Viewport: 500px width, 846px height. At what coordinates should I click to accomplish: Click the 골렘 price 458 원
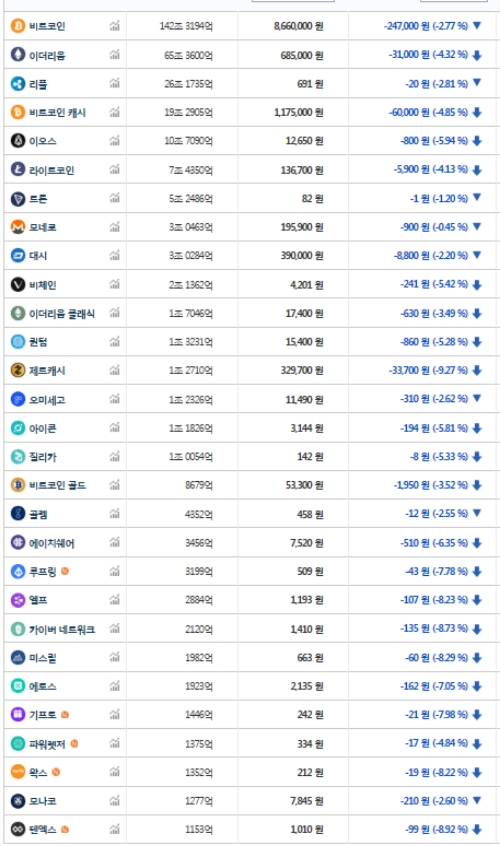point(310,514)
